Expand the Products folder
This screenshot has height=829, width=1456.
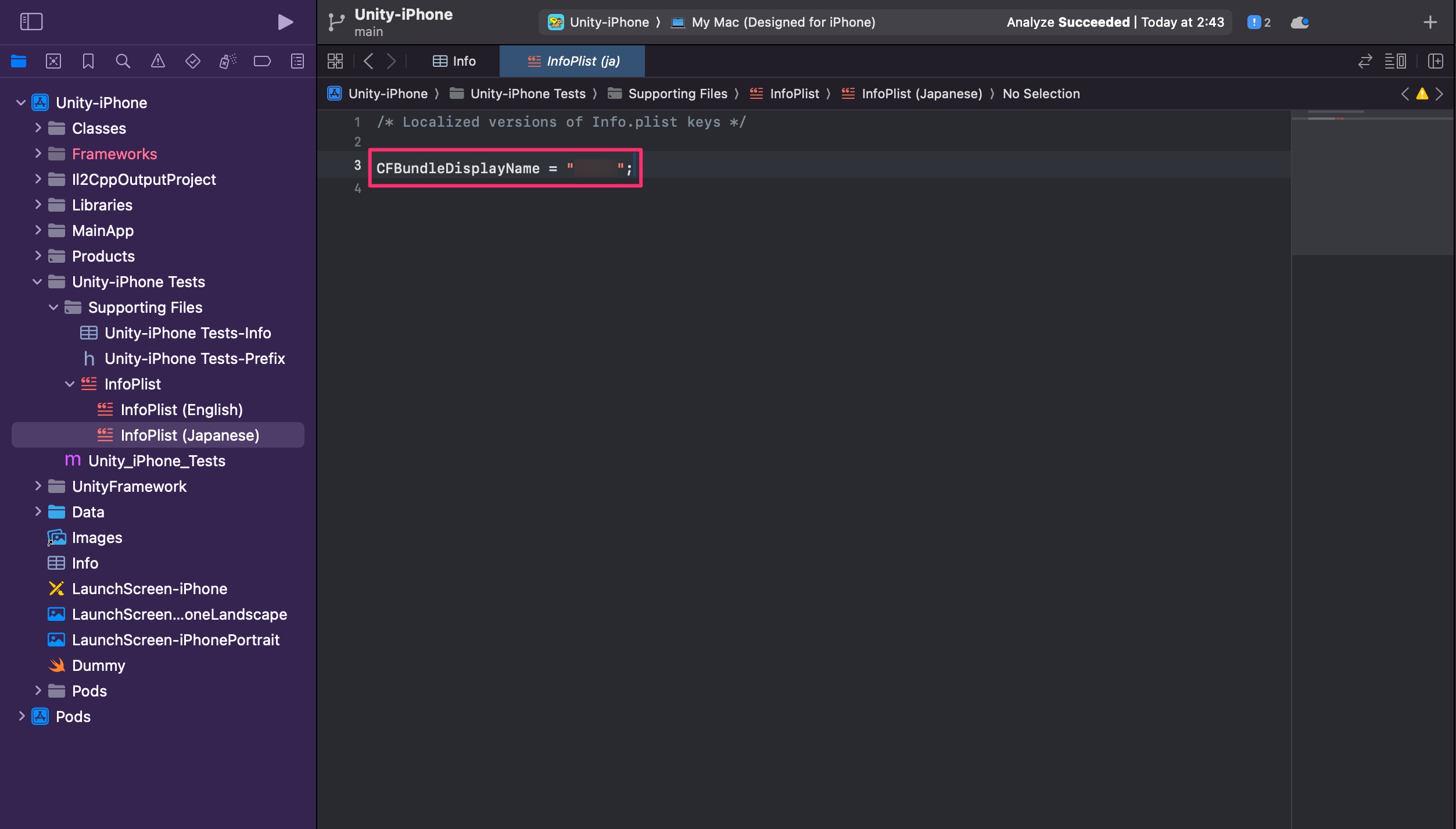click(x=38, y=256)
